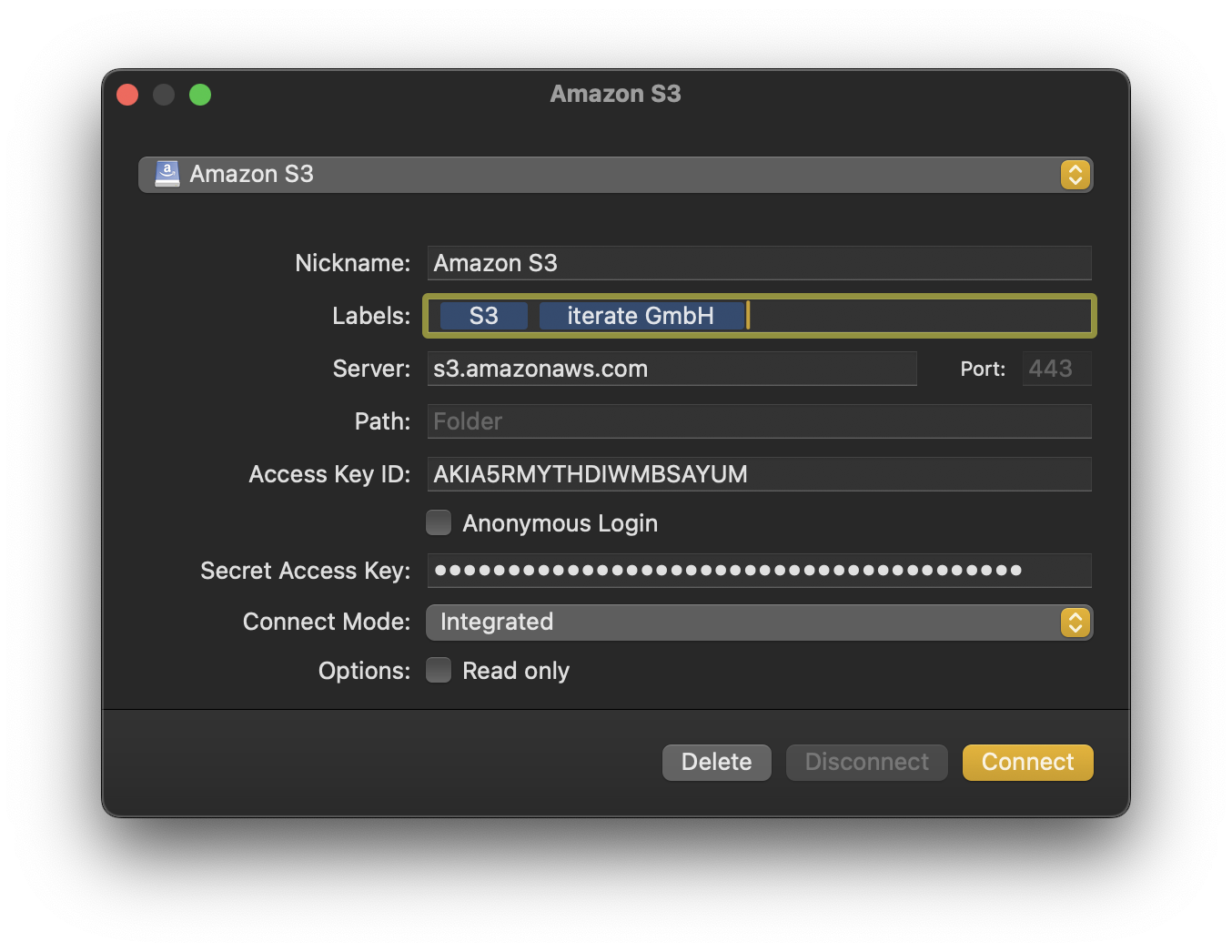Click the Amazon S3 window title
This screenshot has height=952, width=1232.
pos(616,94)
